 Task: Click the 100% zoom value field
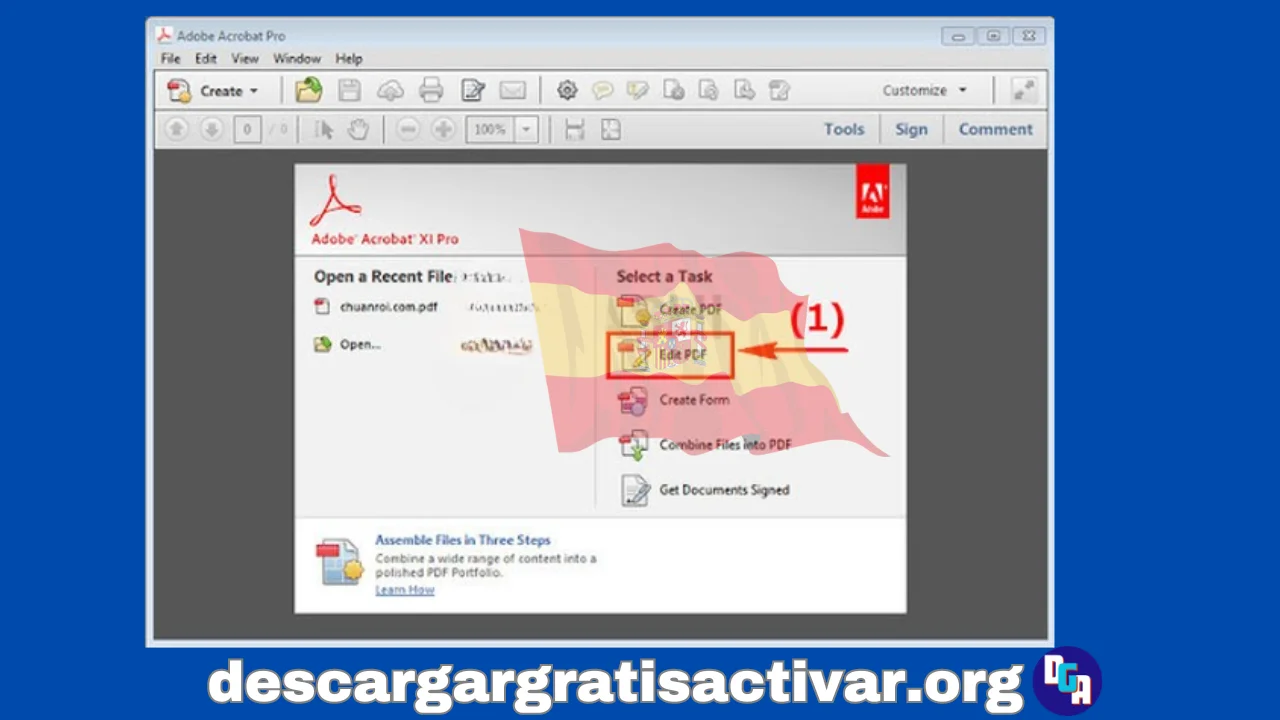pyautogui.click(x=490, y=130)
